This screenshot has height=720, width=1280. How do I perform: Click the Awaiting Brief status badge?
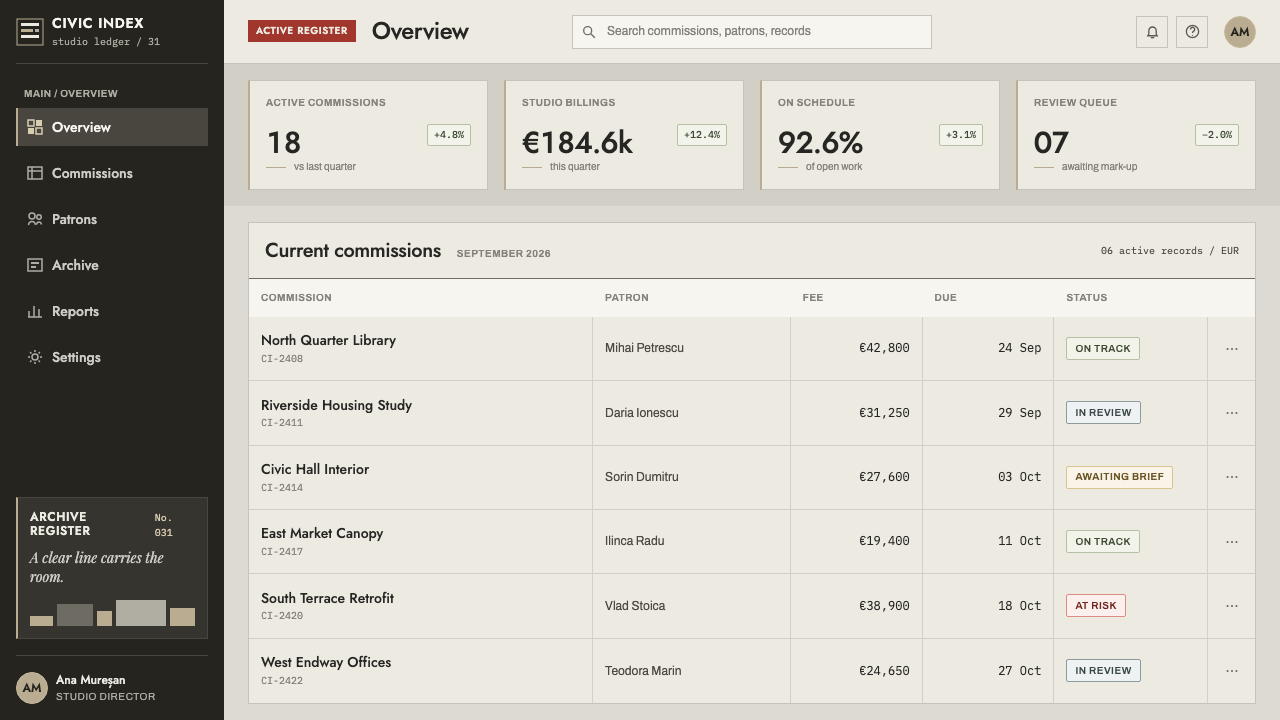[x=1119, y=477]
